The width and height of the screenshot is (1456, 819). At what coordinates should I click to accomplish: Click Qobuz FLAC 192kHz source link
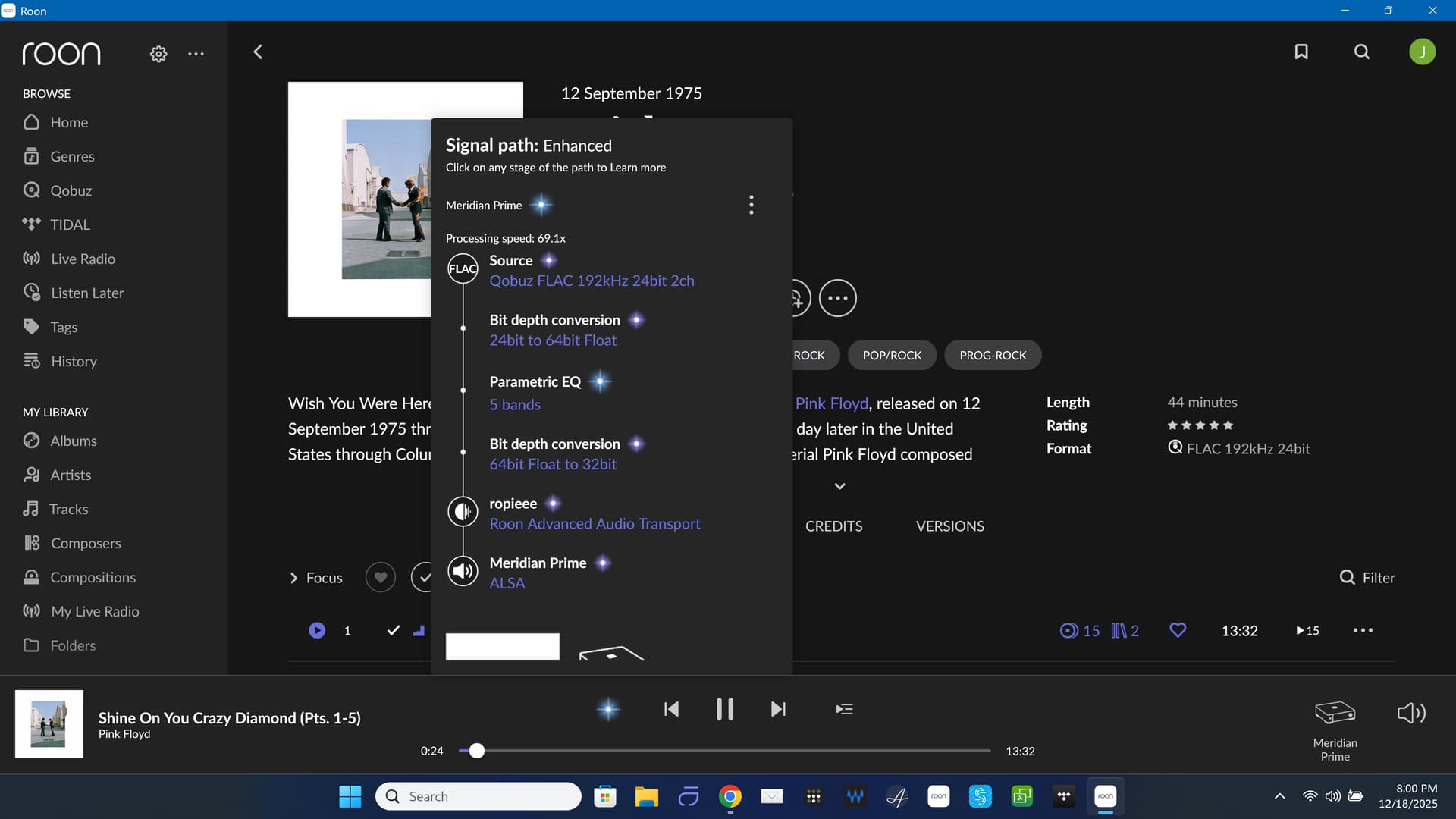[x=591, y=281]
